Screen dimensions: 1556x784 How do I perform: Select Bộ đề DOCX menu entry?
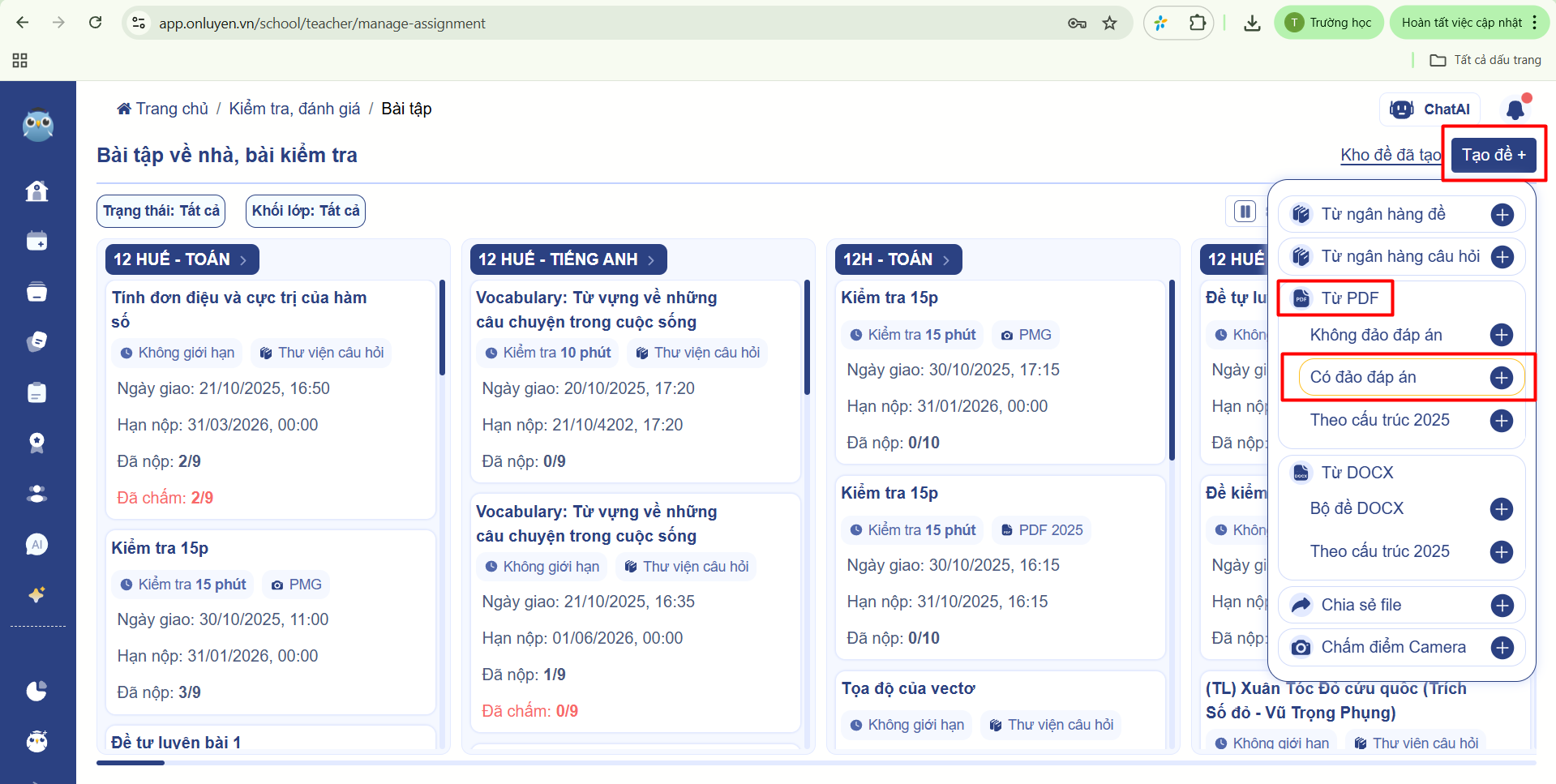coord(1357,508)
